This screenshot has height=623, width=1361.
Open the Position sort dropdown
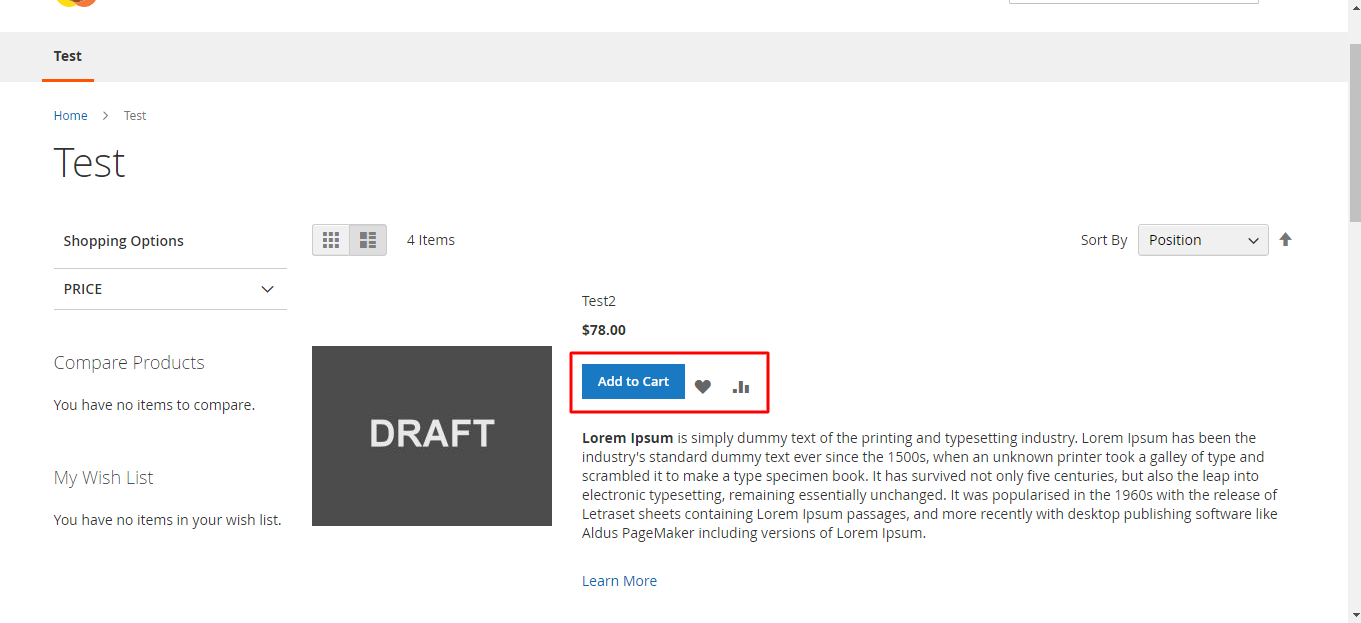pyautogui.click(x=1202, y=240)
